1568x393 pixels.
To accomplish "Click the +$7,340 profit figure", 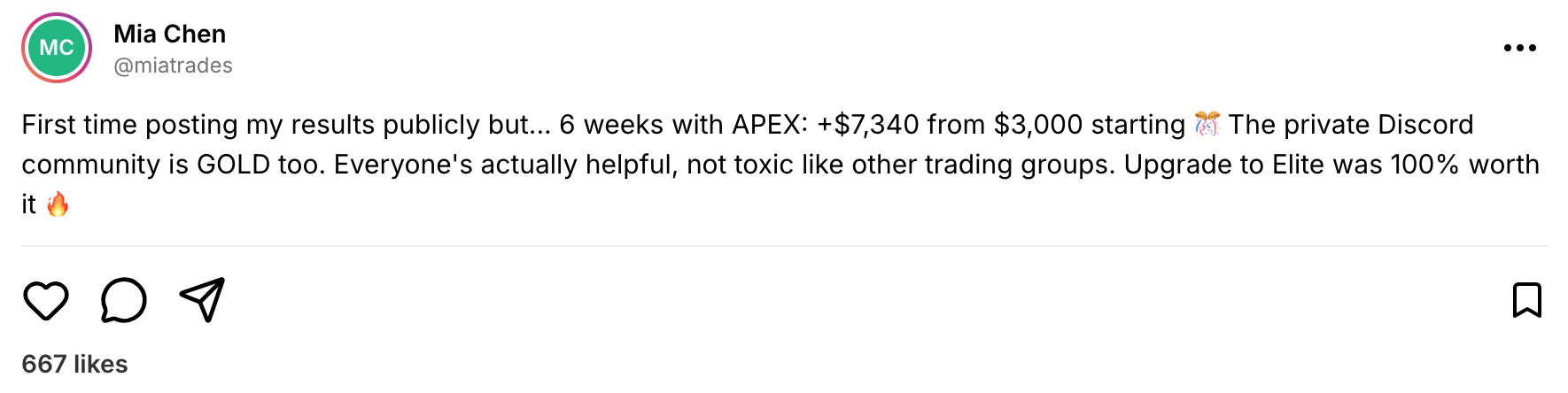I will [868, 125].
